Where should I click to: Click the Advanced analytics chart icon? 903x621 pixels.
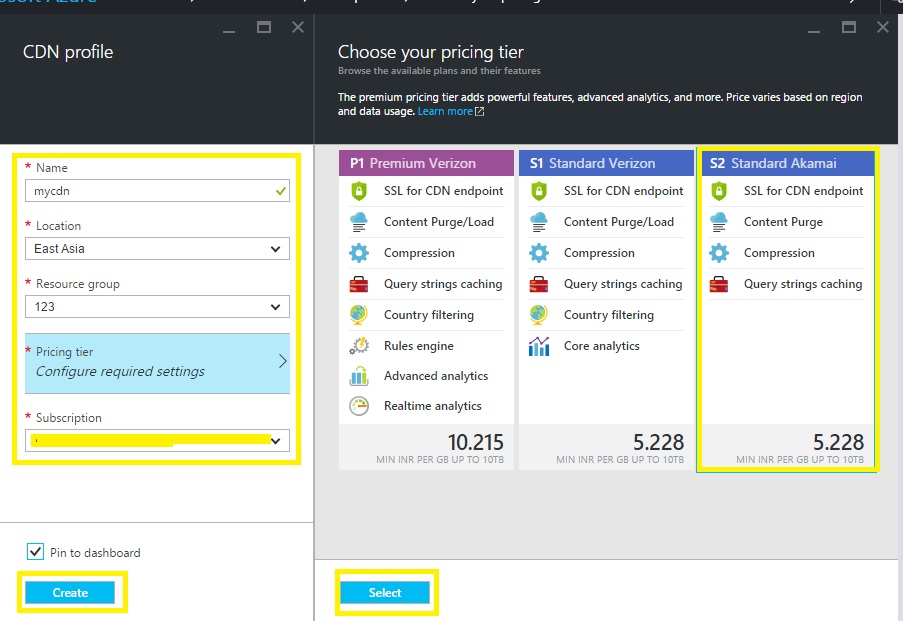click(x=359, y=376)
